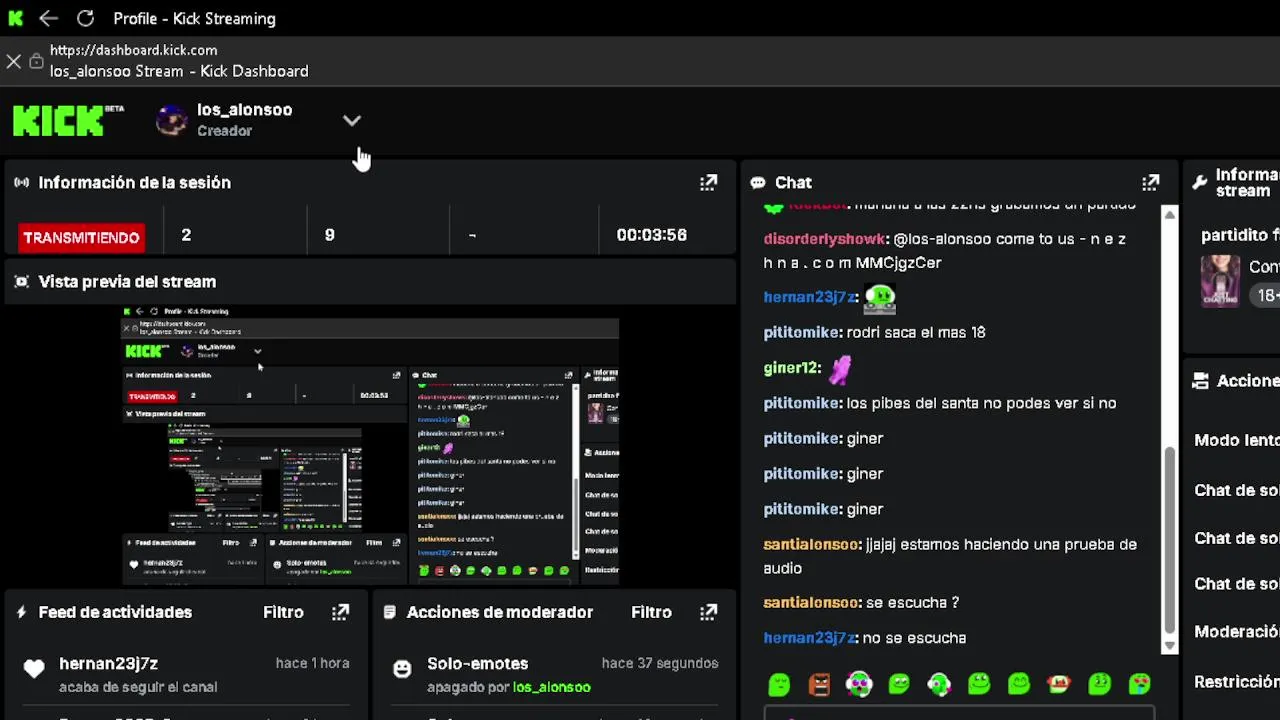Open hernan23j7z's name on 'no se escucha' message

(x=810, y=637)
